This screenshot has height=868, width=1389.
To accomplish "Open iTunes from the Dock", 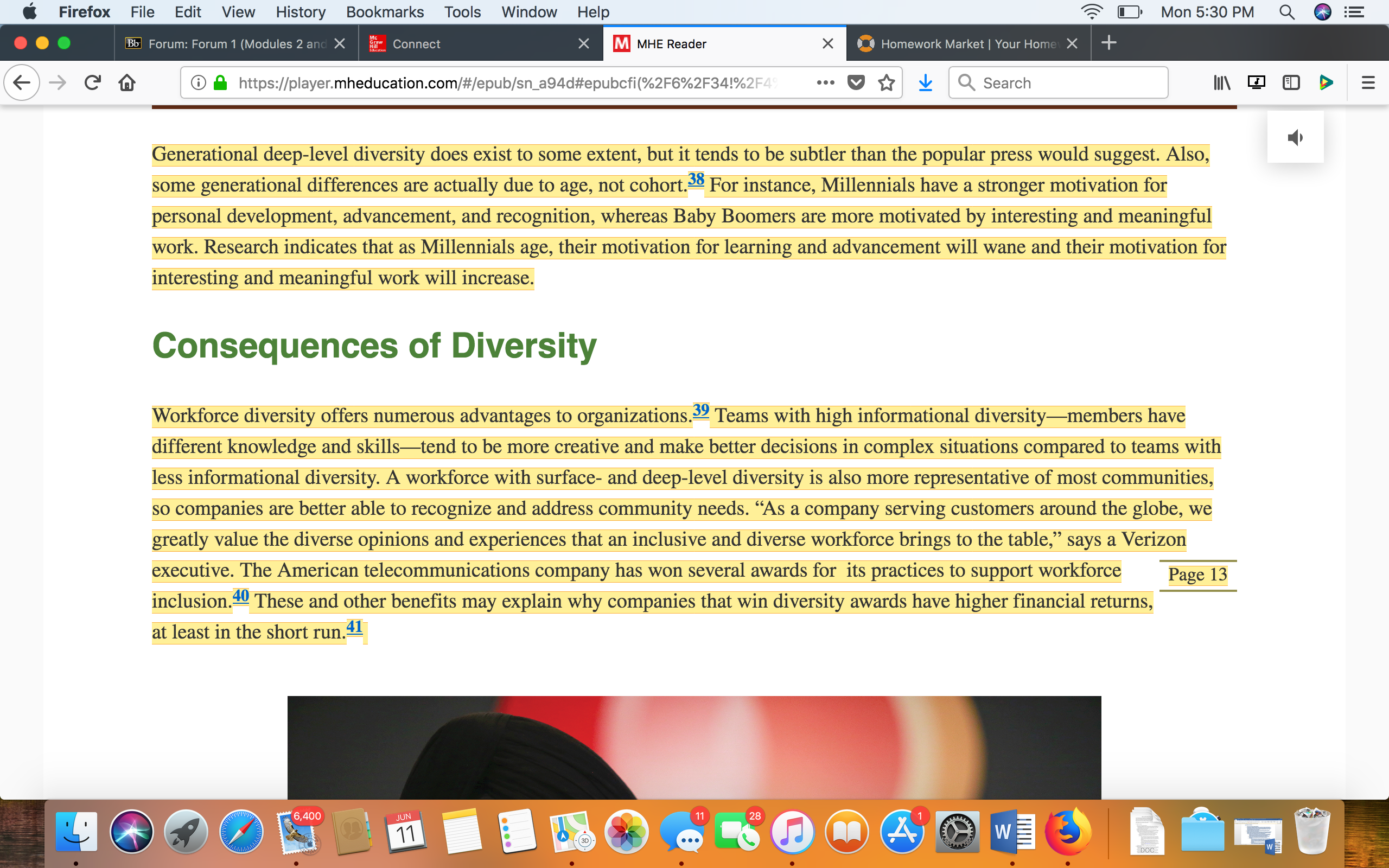I will tap(792, 832).
